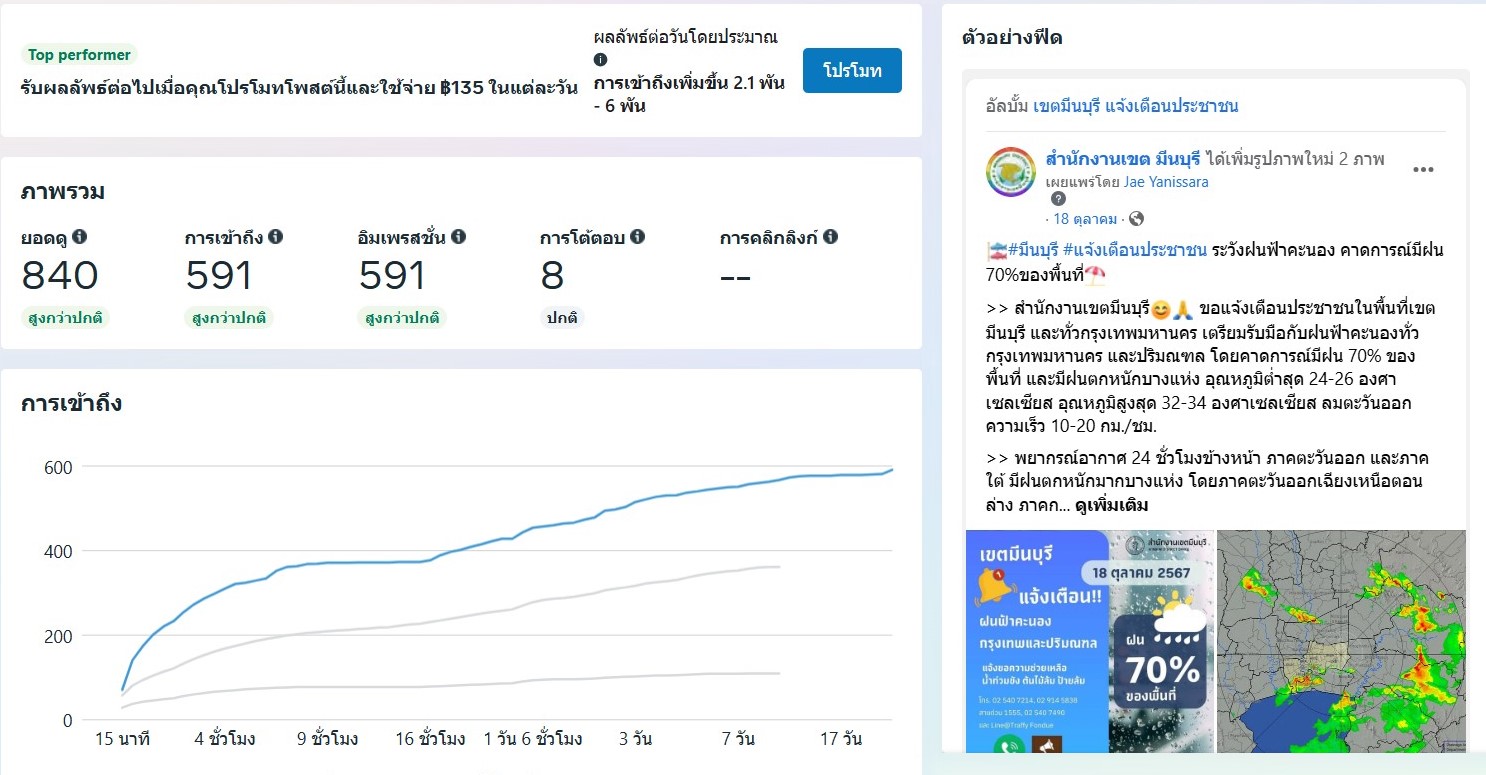Image resolution: width=1486 pixels, height=775 pixels.
Task: Click the 7 วัน marker on reach chart
Action: click(738, 740)
